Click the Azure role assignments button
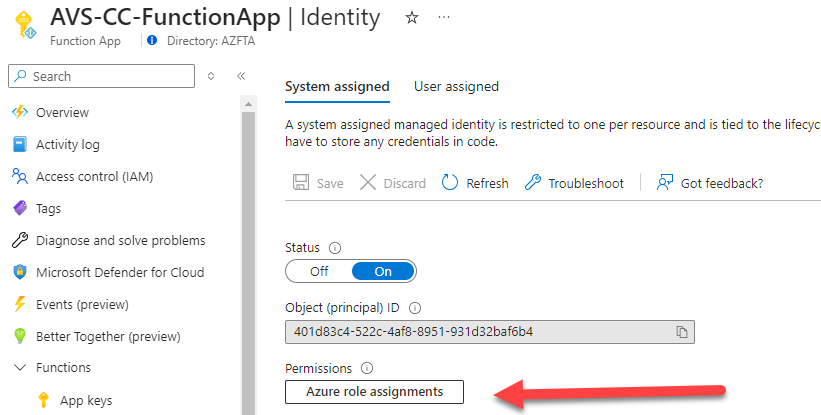 (x=374, y=391)
